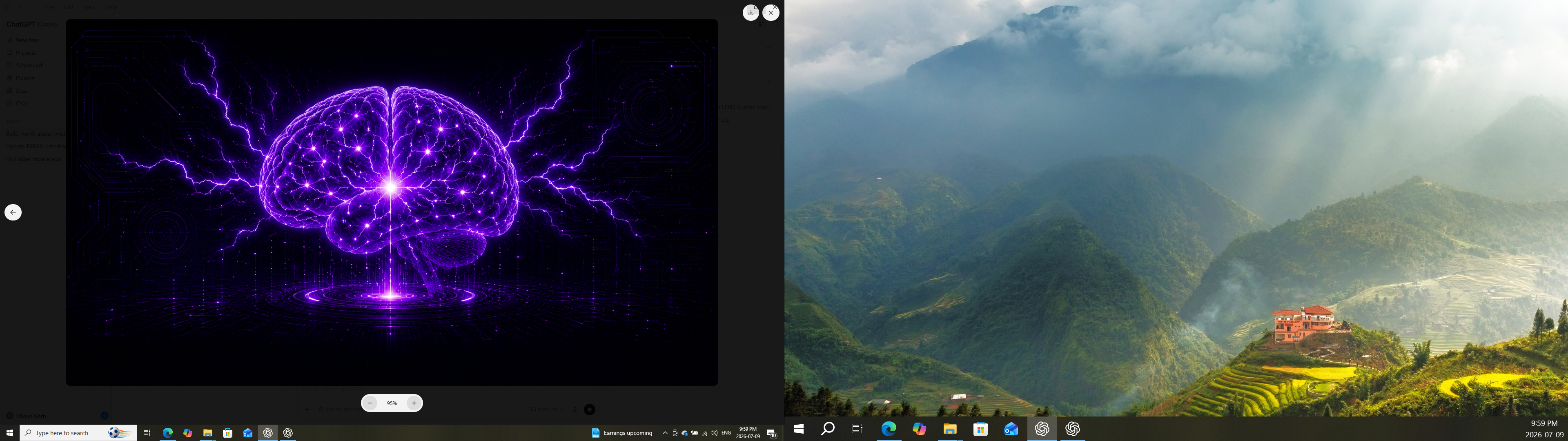Download the brain image from the viewer
1568x441 pixels.
tap(751, 13)
